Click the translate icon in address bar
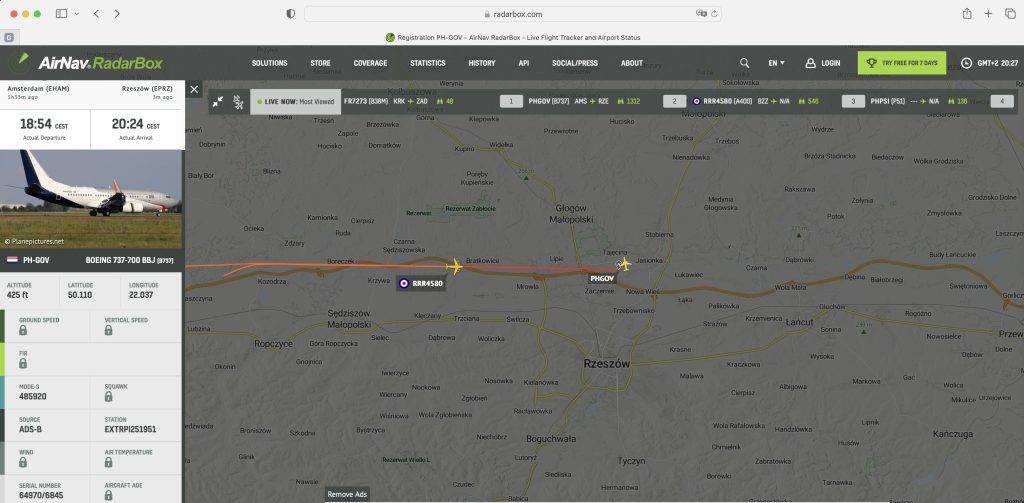Viewport: 1024px width, 503px height. (701, 14)
